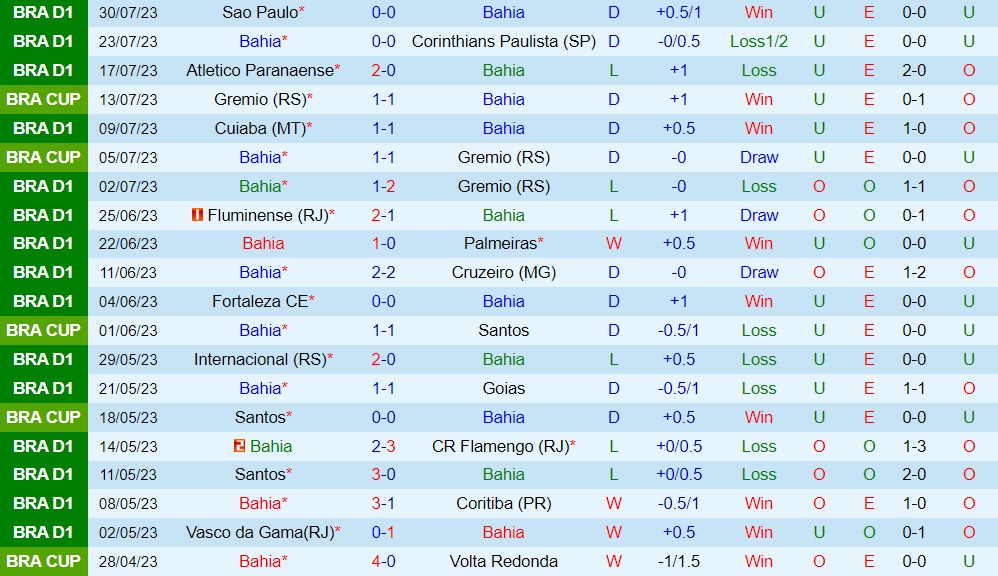Click the Loss1/2 result in the Corinthians row

tap(759, 41)
